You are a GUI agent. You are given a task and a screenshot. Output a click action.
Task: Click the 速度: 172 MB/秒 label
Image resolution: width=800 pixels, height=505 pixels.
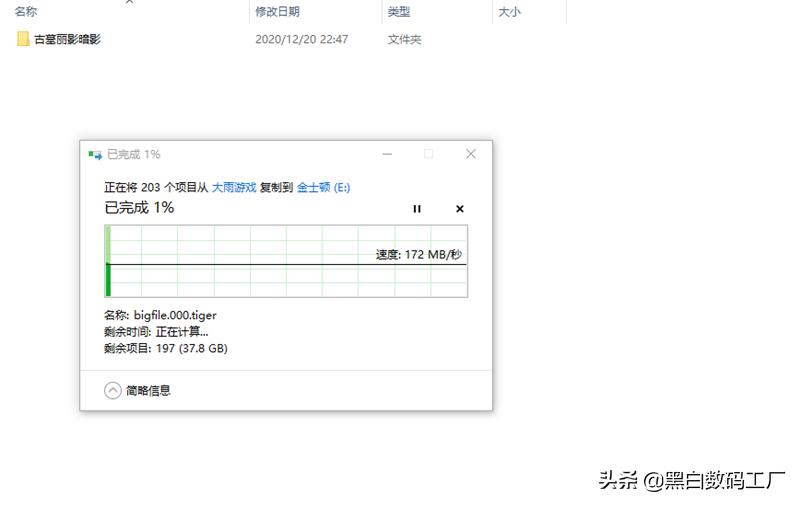419,255
